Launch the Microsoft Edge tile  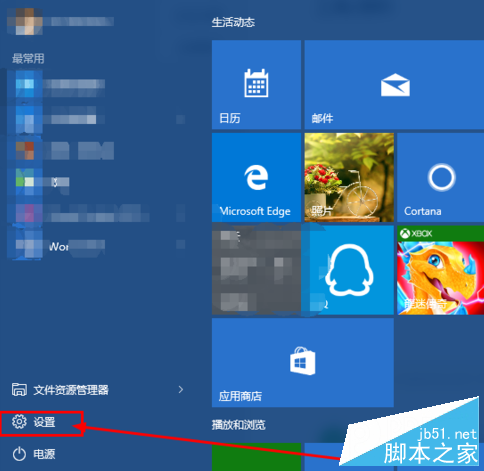pos(256,177)
